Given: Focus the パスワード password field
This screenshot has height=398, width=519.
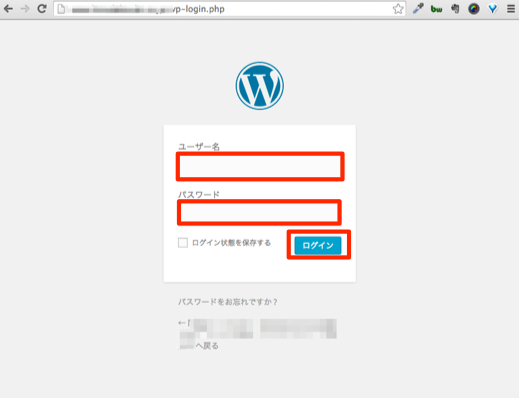Looking at the screenshot, I should pyautogui.click(x=259, y=212).
